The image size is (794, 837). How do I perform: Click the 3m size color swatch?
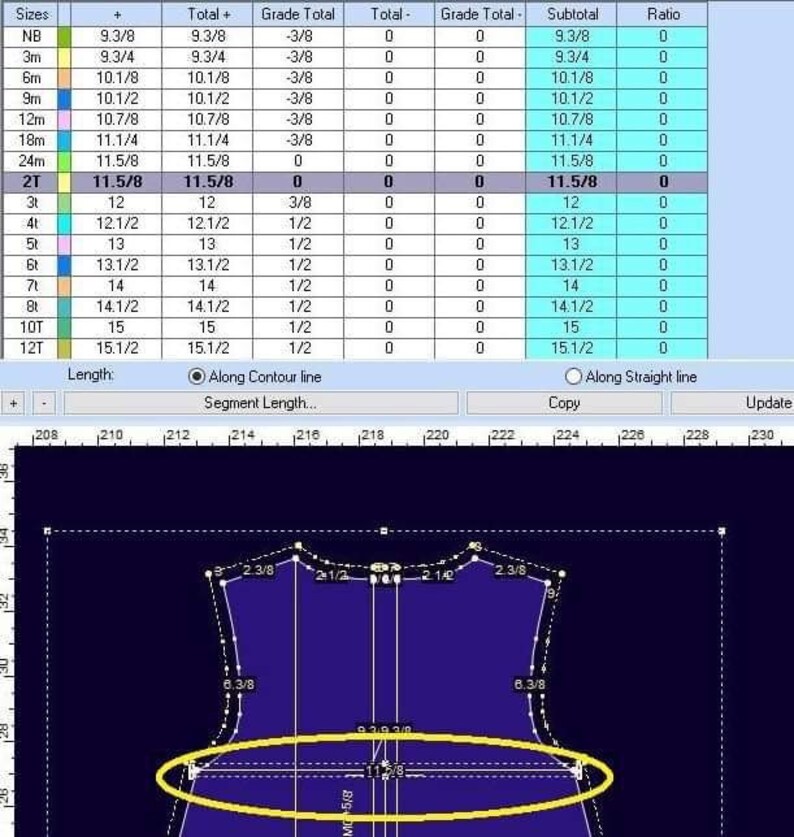pyautogui.click(x=64, y=57)
